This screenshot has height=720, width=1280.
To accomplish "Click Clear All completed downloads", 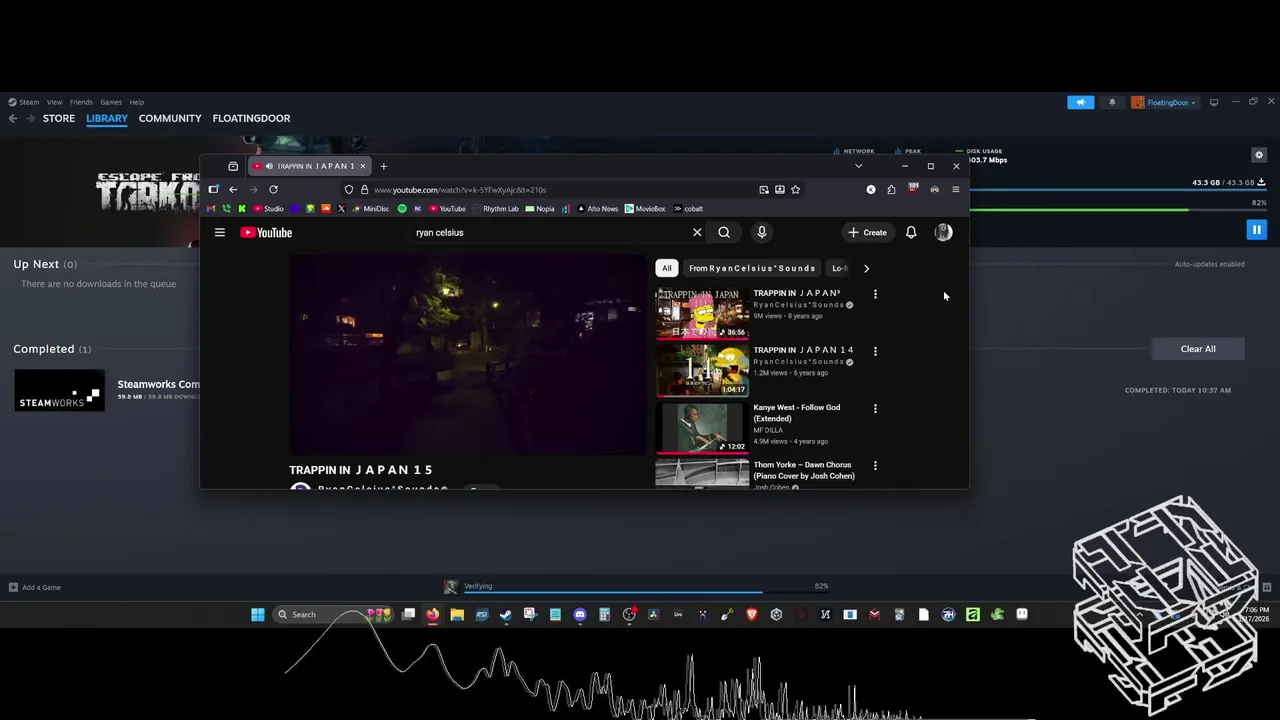I will [x=1198, y=349].
